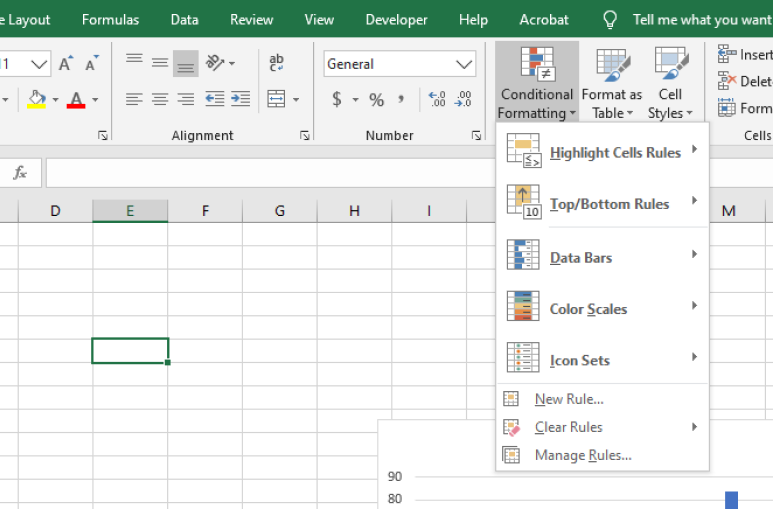Image resolution: width=773 pixels, height=509 pixels.
Task: Apply yellow fill color bucket
Action: point(36,99)
